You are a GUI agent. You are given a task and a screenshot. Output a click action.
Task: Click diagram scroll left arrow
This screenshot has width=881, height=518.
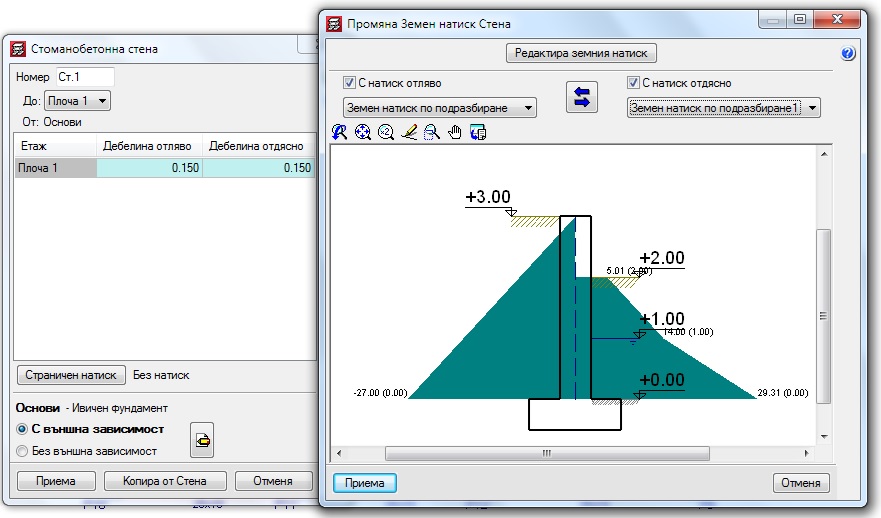point(338,453)
